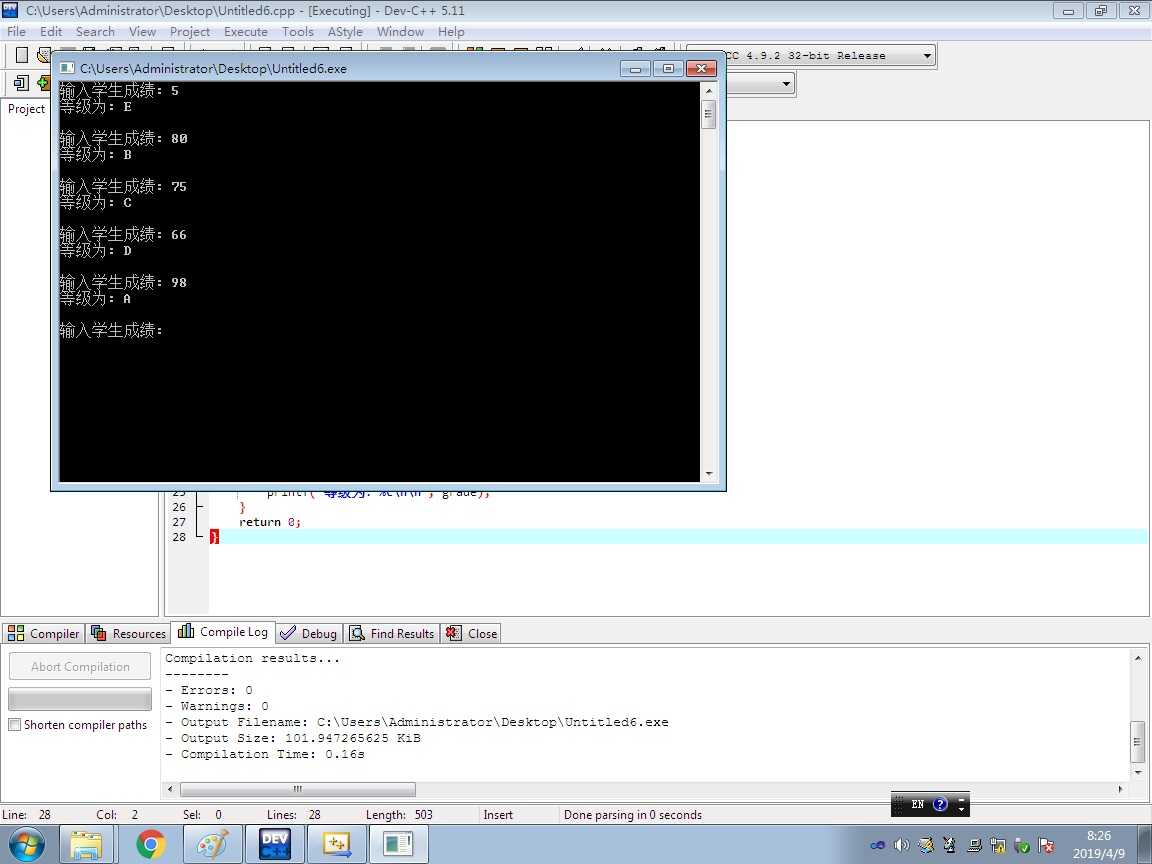Image resolution: width=1152 pixels, height=864 pixels.
Task: Click the compile log scroll right arrow
Action: (1120, 789)
